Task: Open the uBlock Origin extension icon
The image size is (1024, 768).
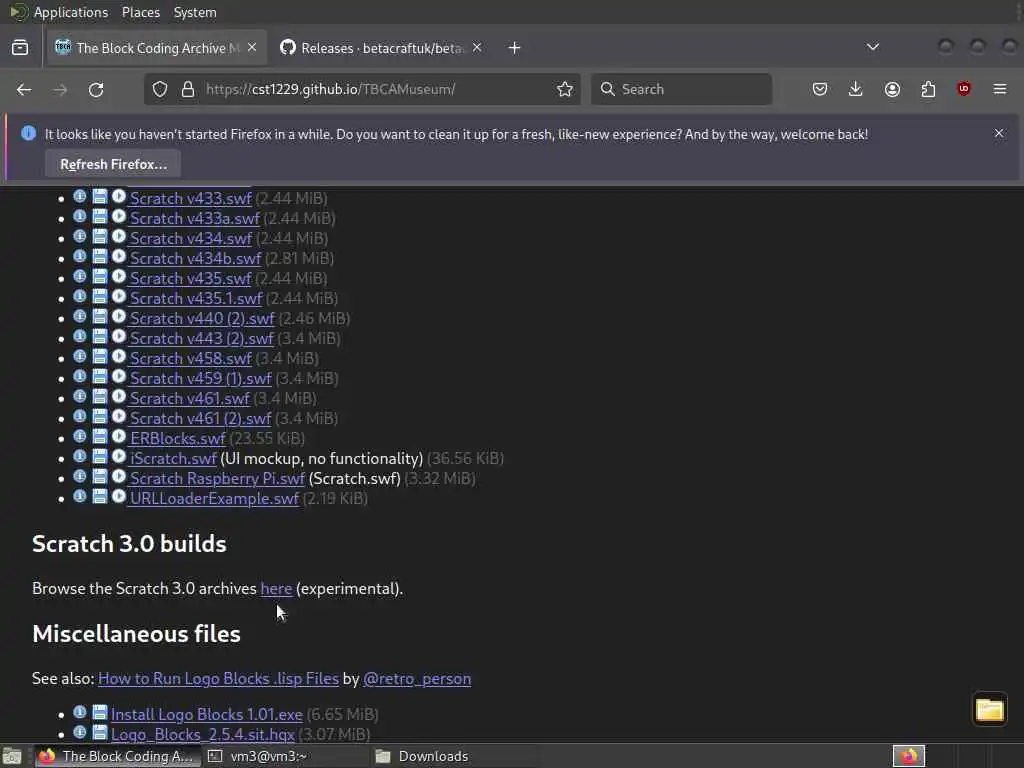Action: click(x=963, y=89)
